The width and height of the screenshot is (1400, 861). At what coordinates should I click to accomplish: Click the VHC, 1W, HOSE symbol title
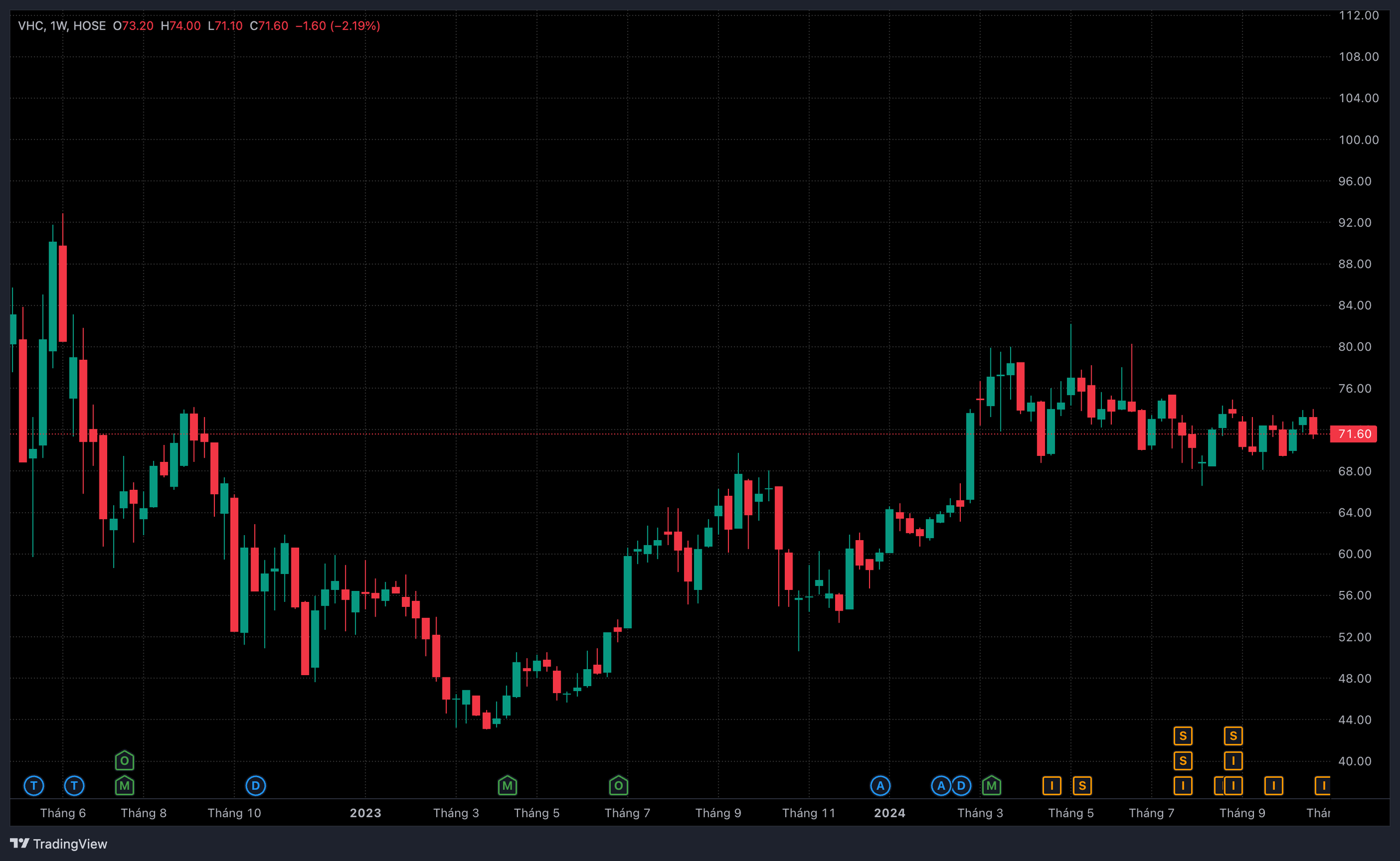click(62, 26)
